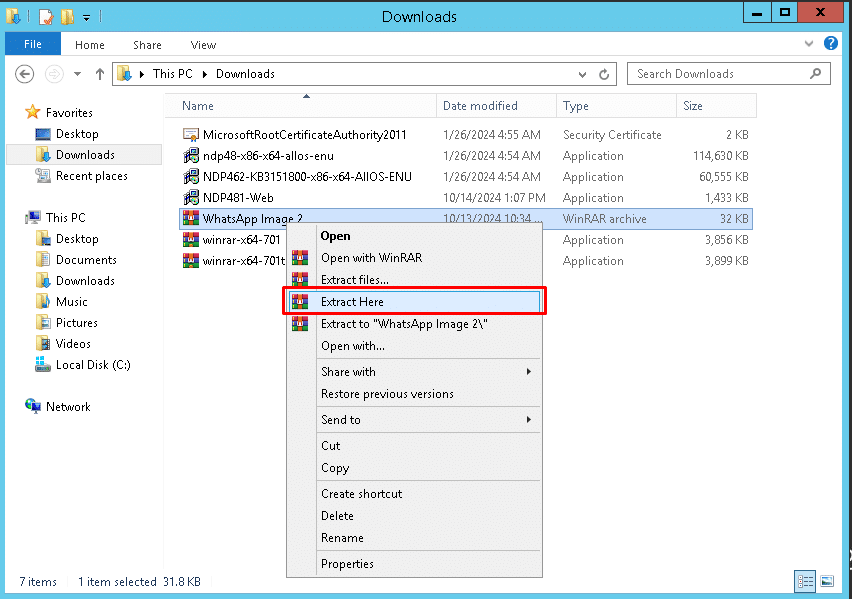Open Properties from the context menu
852x599 pixels.
pyautogui.click(x=347, y=564)
